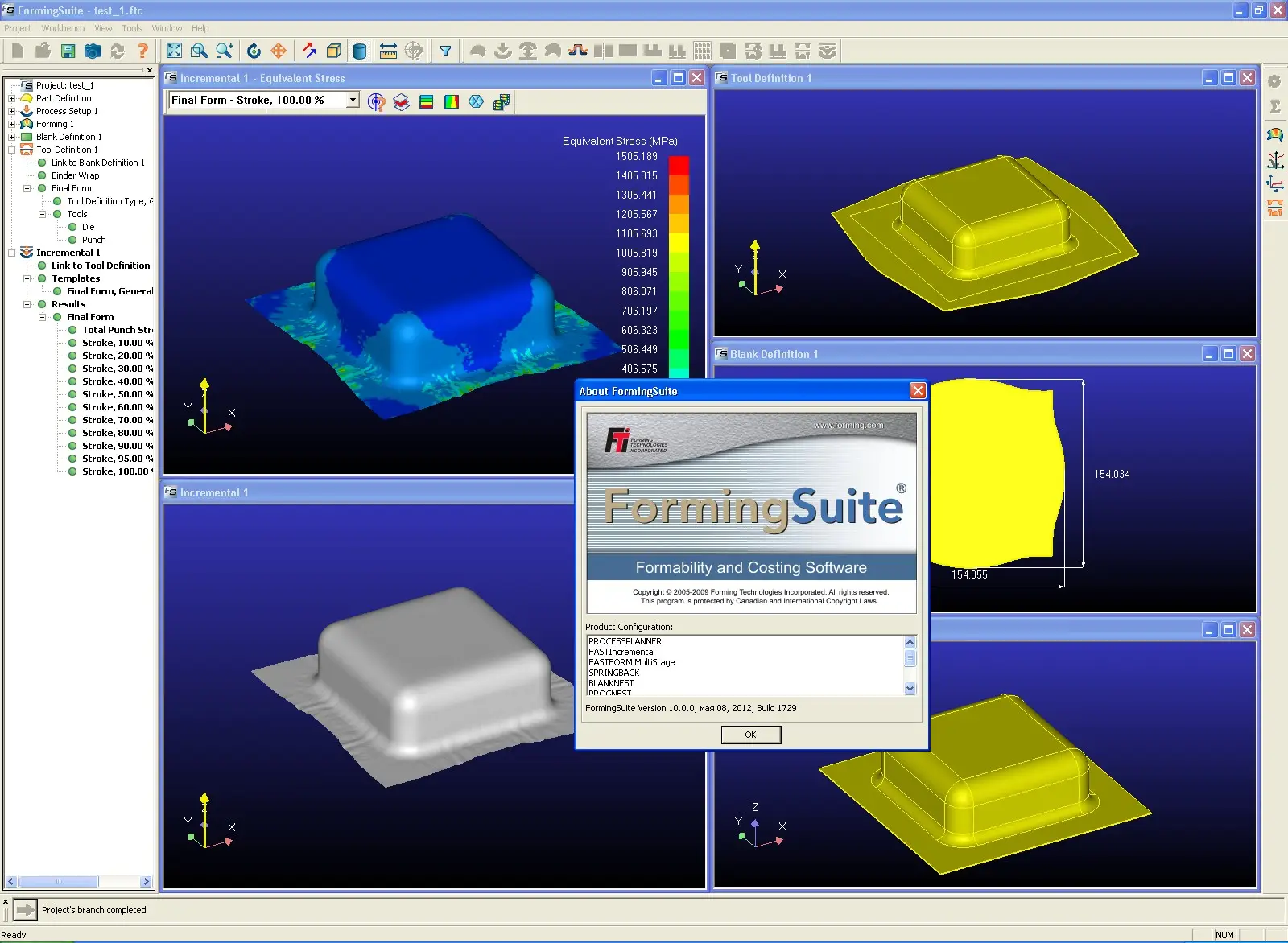Click the Open project folder icon

point(43,51)
